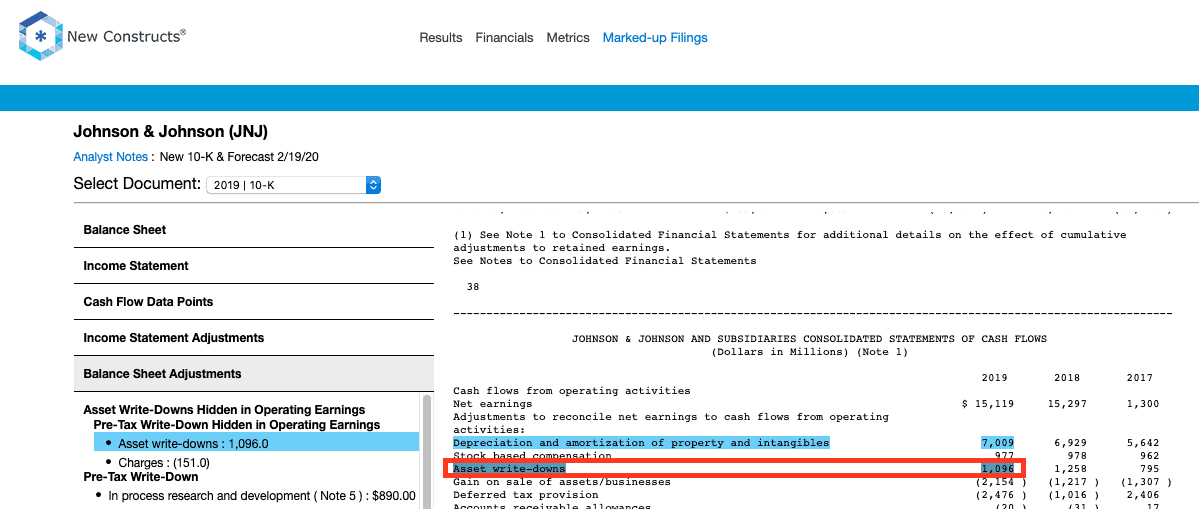The image size is (1199, 509).
Task: Select Asset write-downs : 1,096.0 item
Action: click(256, 443)
